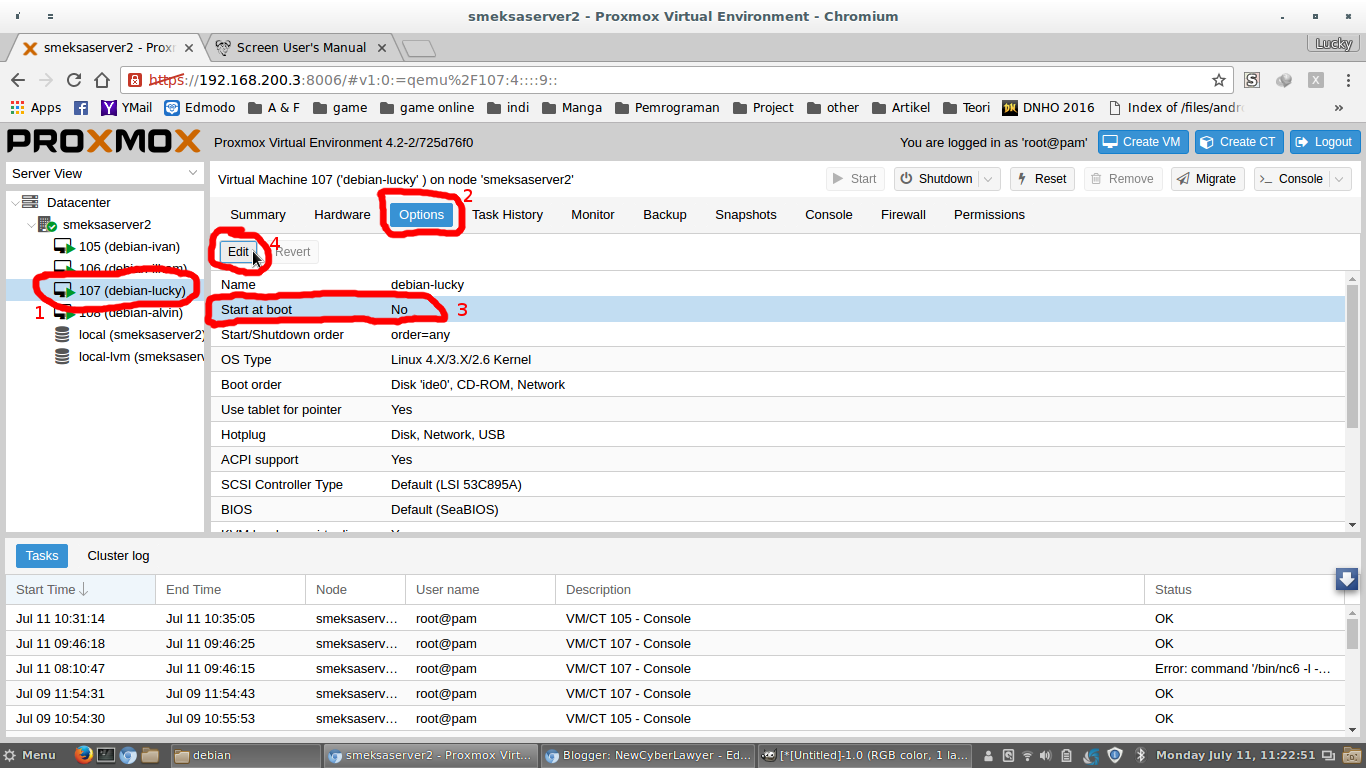Log out with the Logout button
Image resolution: width=1366 pixels, height=768 pixels.
1324,142
